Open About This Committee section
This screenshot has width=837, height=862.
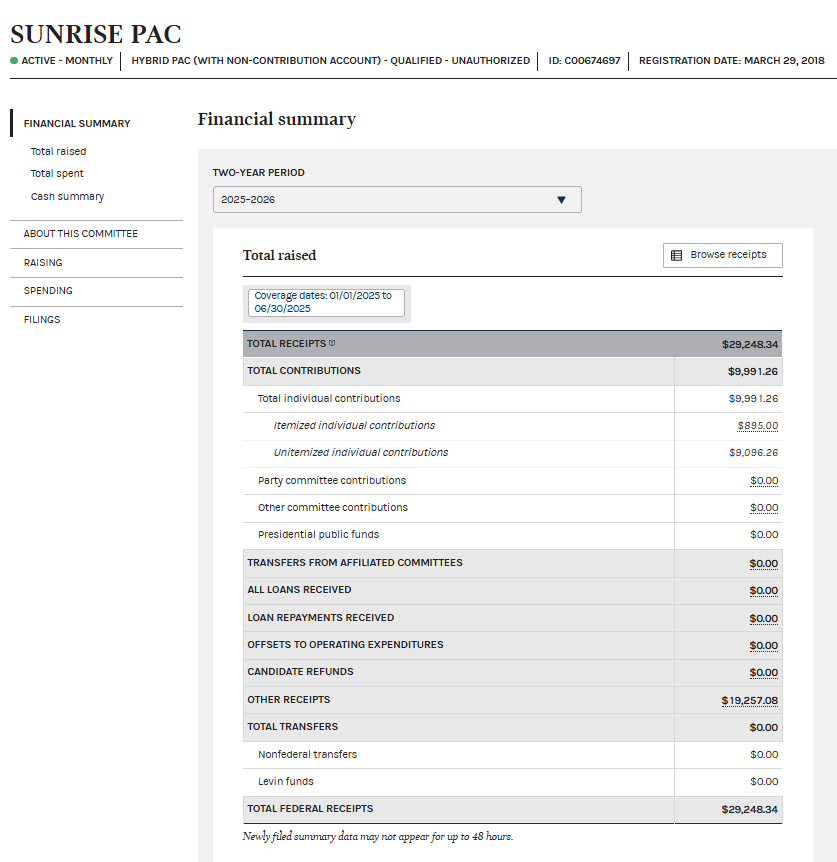click(x=81, y=234)
